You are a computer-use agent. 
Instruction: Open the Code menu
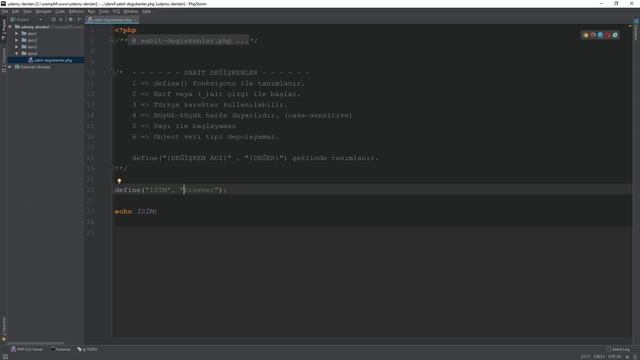tap(60, 12)
